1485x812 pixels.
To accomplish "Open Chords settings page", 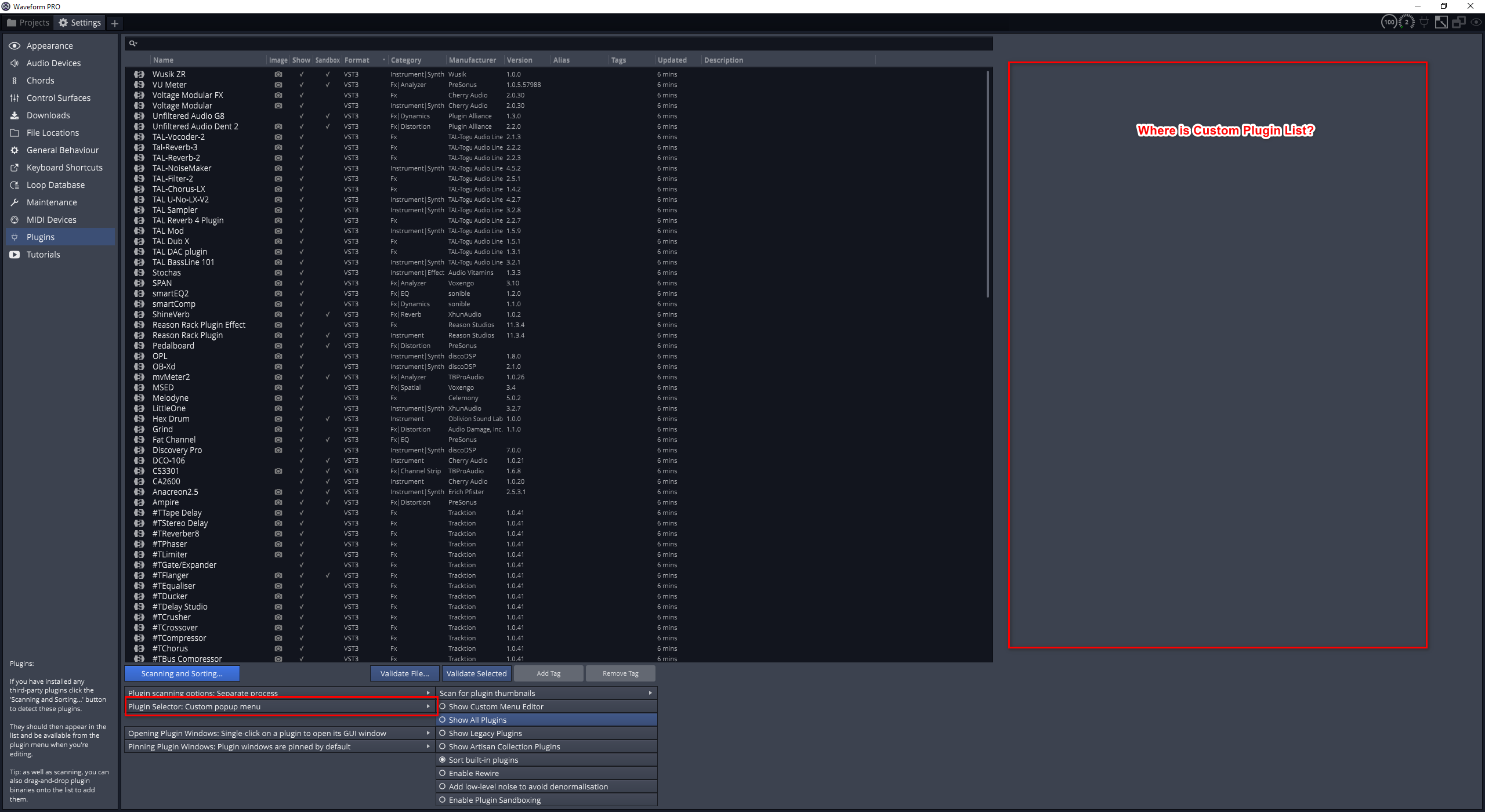I will pyautogui.click(x=60, y=81).
